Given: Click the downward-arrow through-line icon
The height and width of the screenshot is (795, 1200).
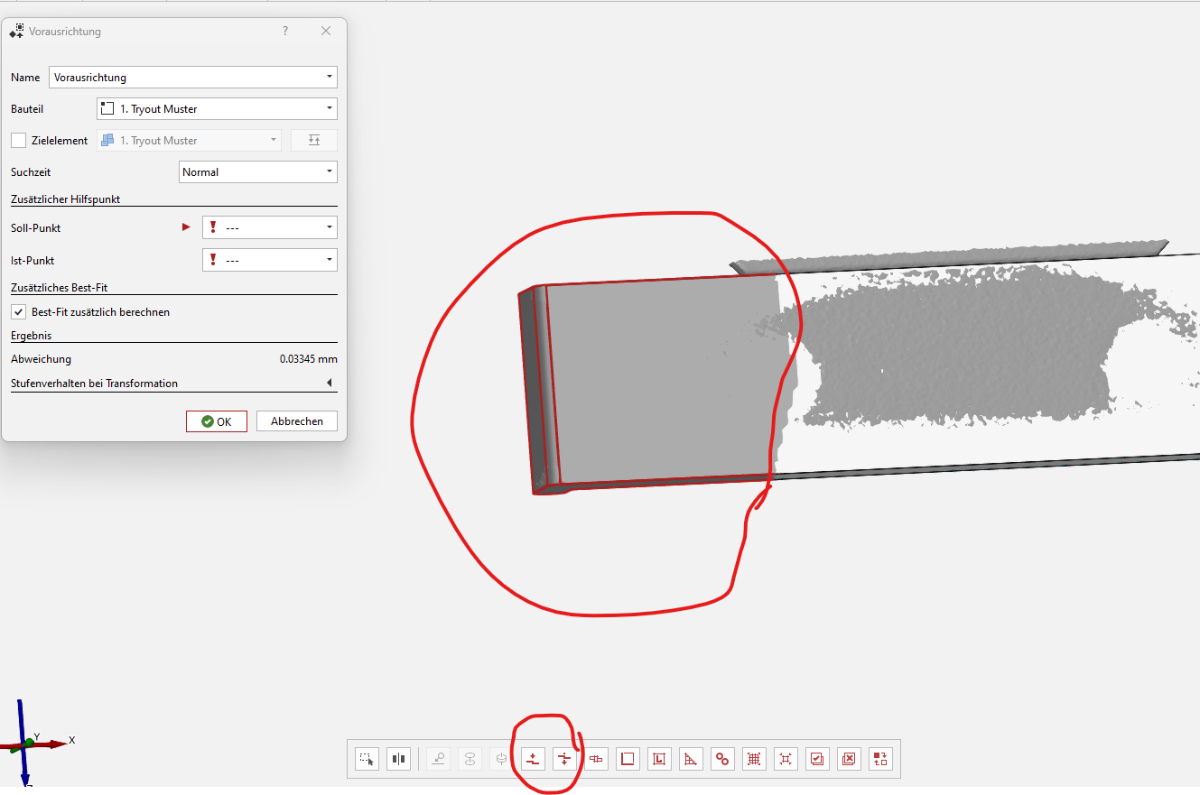Looking at the screenshot, I should (x=565, y=759).
